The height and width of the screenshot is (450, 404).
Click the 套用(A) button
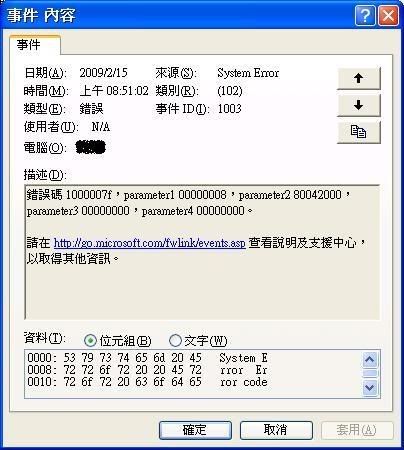[357, 430]
